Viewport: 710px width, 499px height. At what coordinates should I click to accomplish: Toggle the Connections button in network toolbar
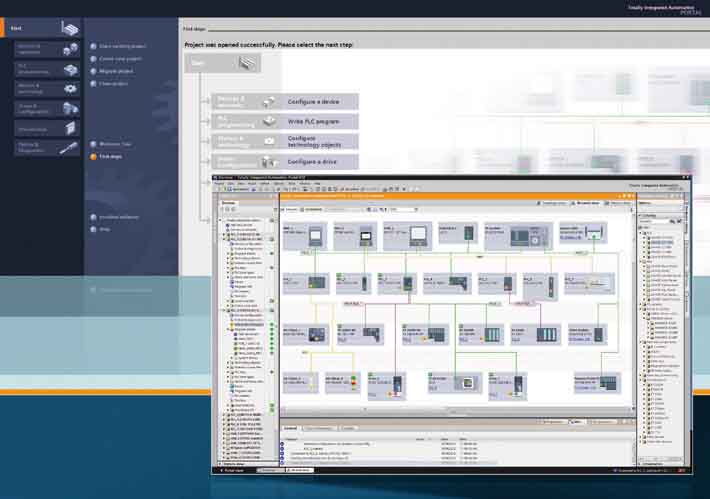[x=312, y=210]
